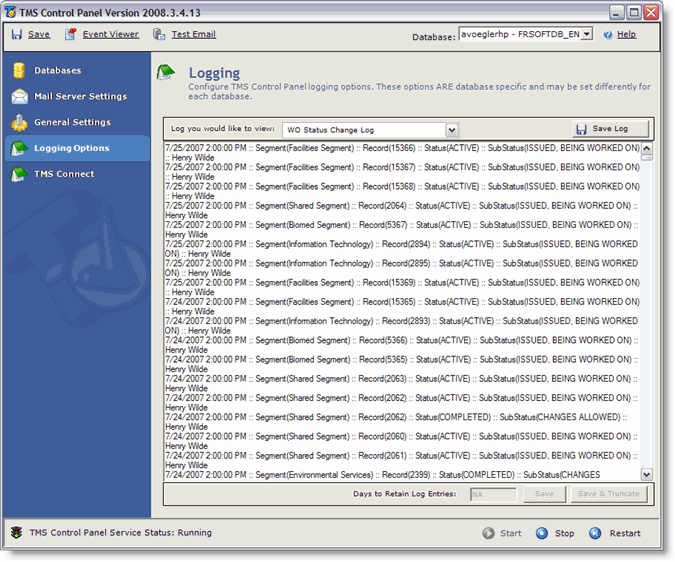Select TMS Connect sidebar item

(77, 174)
